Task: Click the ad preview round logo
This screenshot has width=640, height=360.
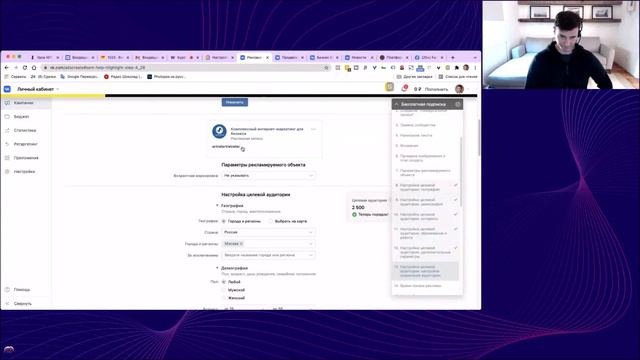Action: pos(219,131)
